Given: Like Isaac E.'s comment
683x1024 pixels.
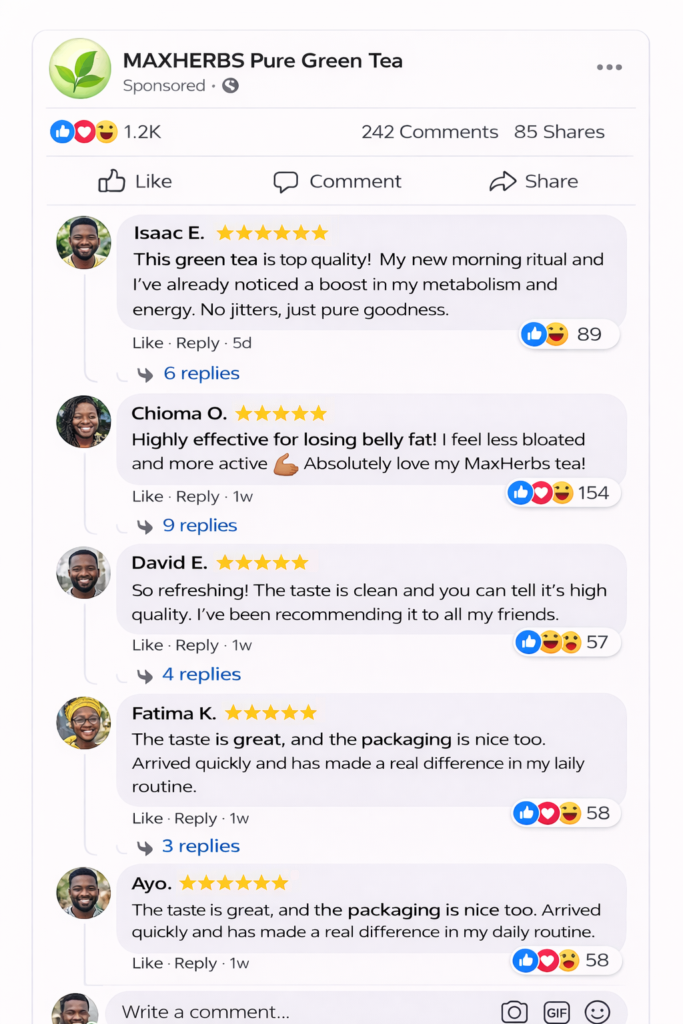Looking at the screenshot, I should [147, 343].
